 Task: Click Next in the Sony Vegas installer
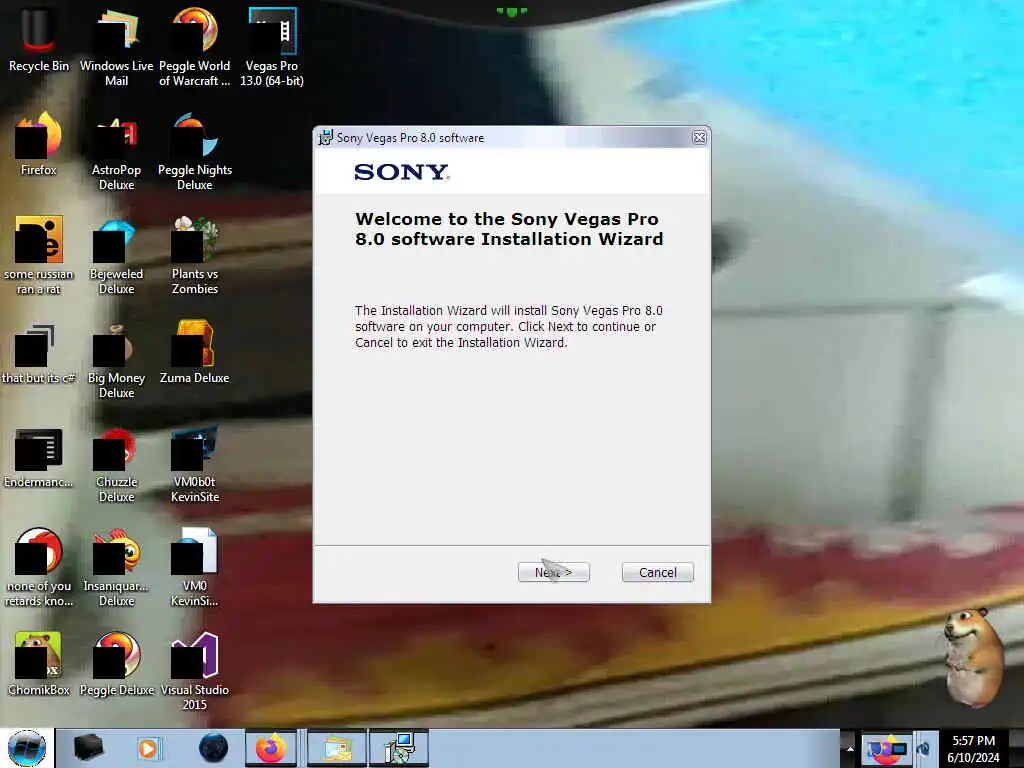click(553, 572)
